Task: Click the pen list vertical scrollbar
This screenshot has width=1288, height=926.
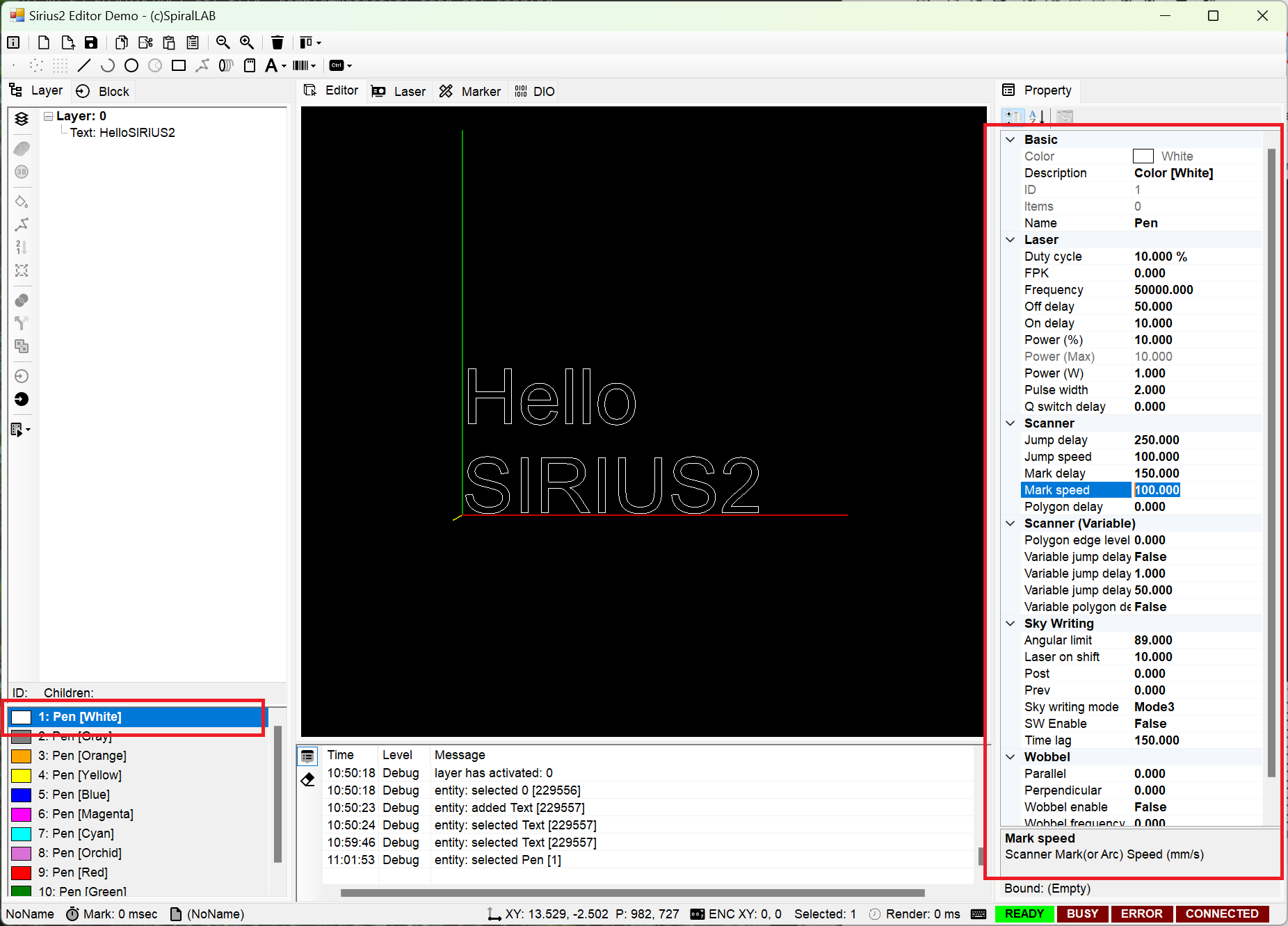Action: tap(277, 794)
